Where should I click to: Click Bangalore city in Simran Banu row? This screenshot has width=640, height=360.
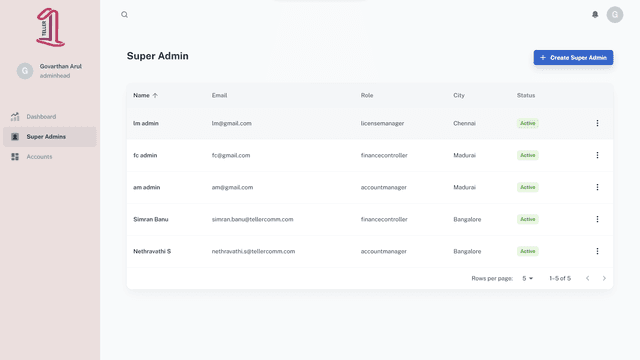467,219
